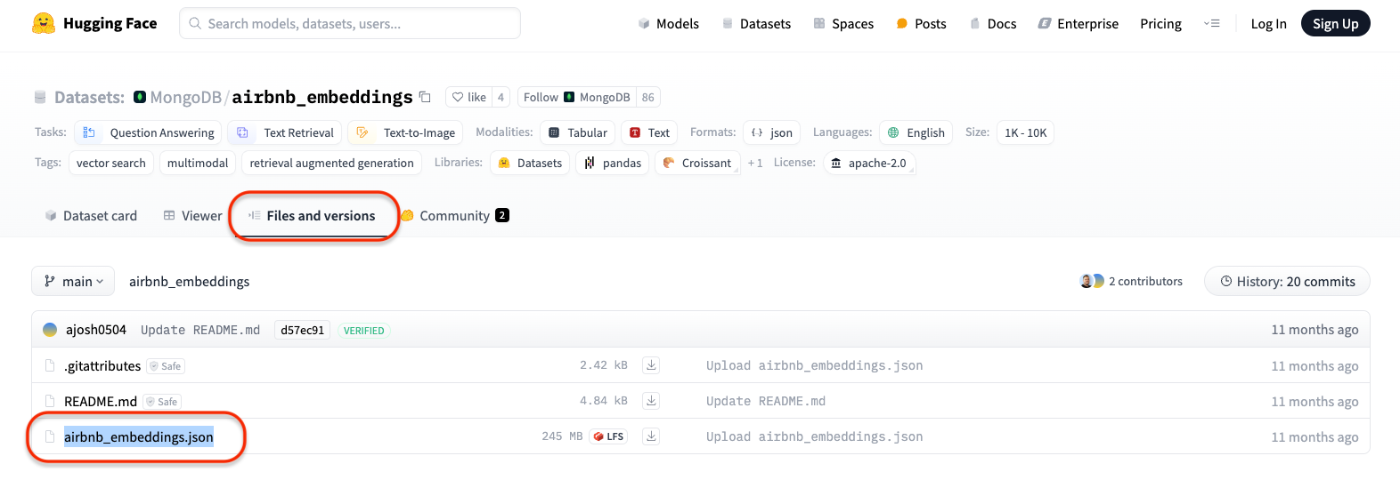The height and width of the screenshot is (480, 1400).
Task: Click the Hugging Face logo
Action: [94, 23]
